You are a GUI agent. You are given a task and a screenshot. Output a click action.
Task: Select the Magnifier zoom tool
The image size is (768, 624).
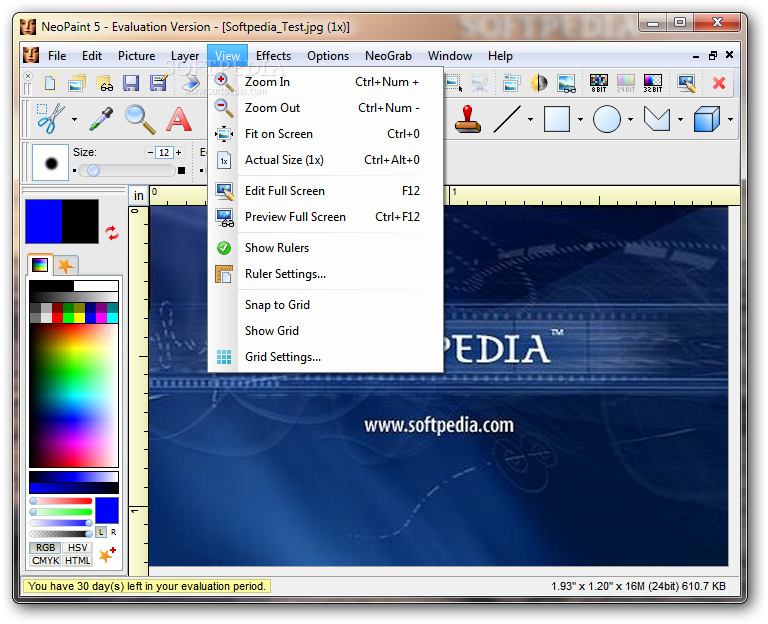click(140, 119)
